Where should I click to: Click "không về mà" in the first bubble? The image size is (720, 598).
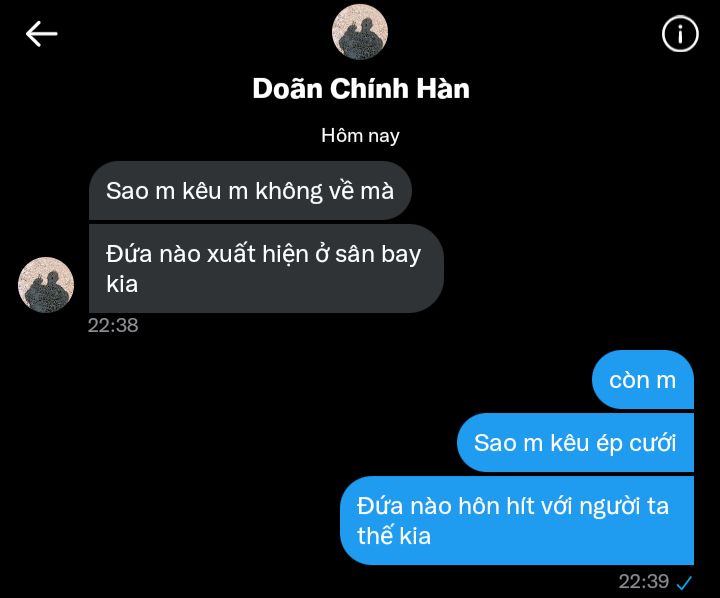tap(324, 191)
